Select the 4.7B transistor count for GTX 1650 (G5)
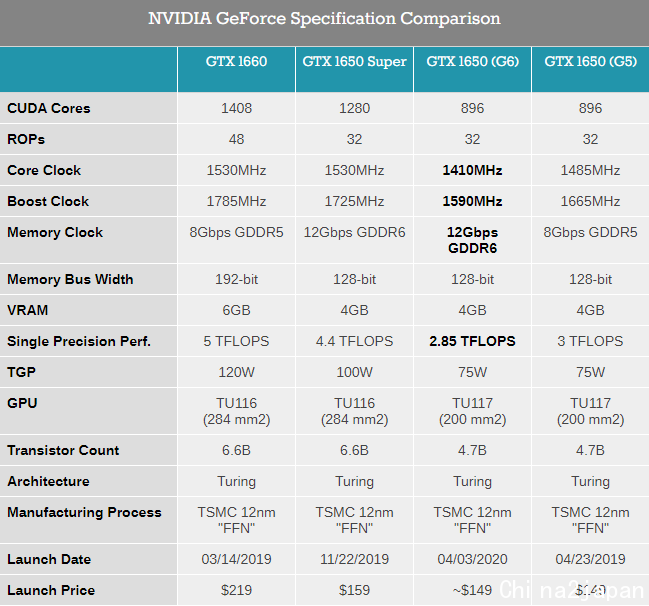 click(x=590, y=450)
